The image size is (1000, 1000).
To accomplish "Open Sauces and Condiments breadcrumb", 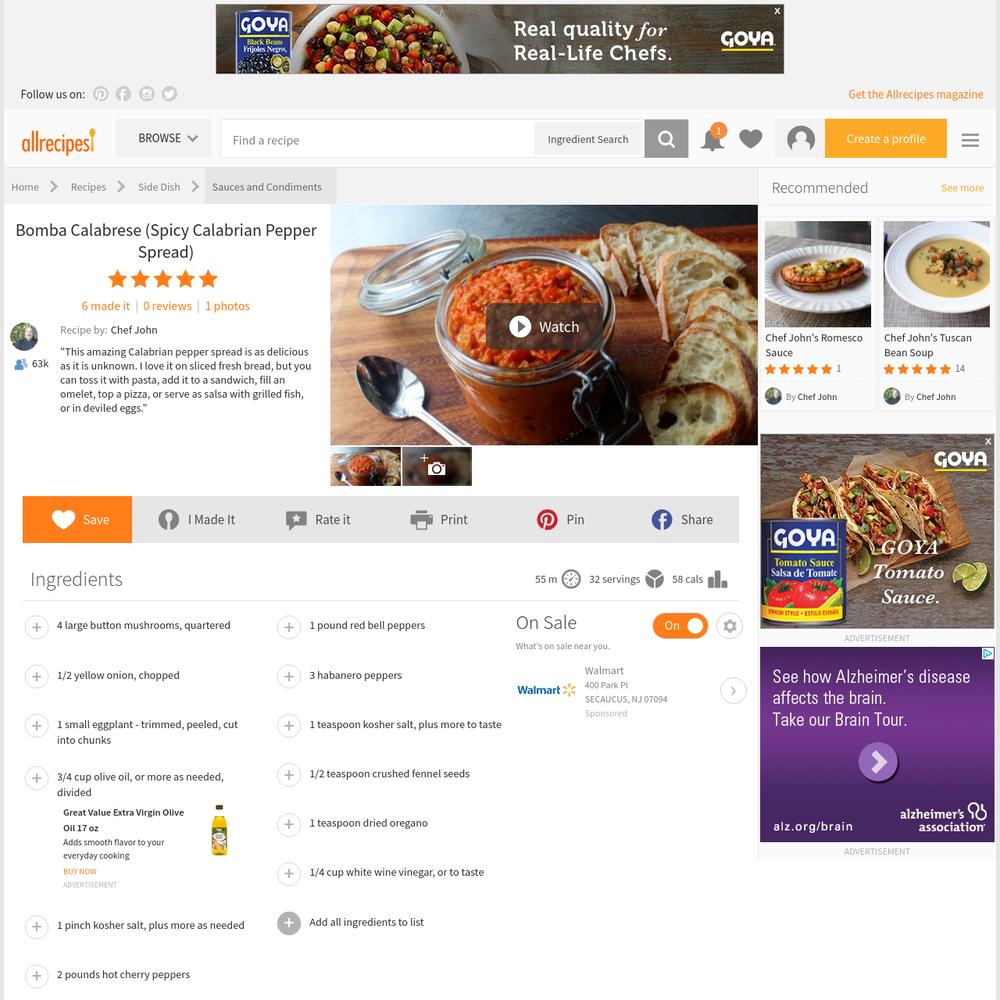I will (x=267, y=187).
